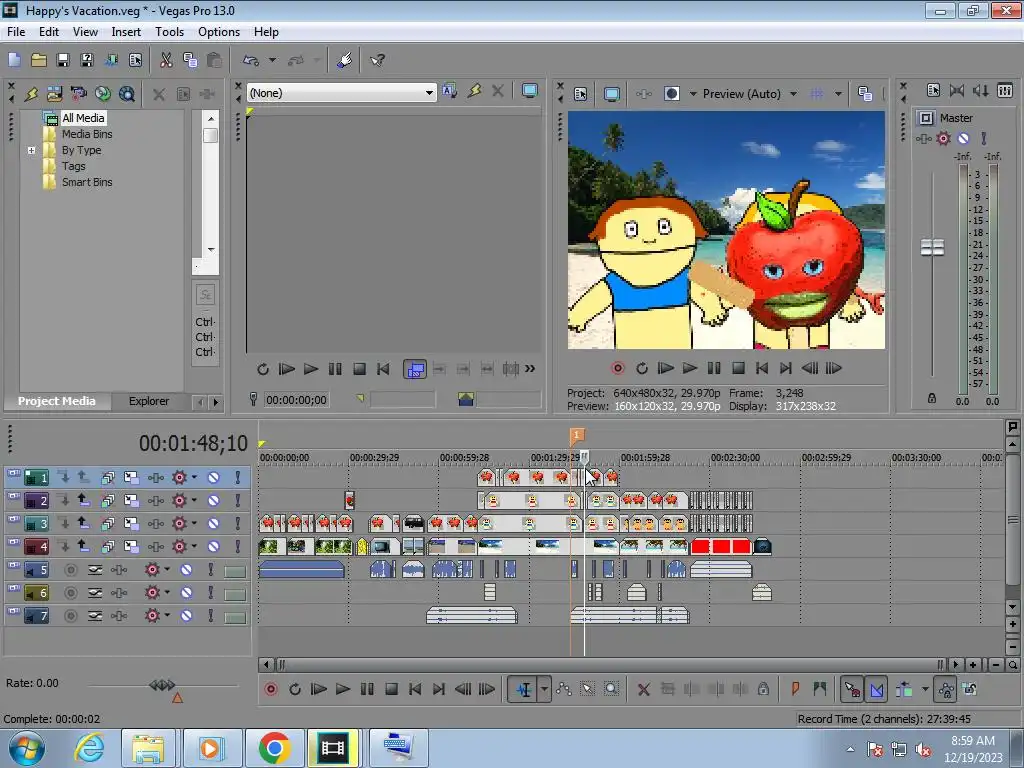Open the Undo history dropdown arrow
Image resolution: width=1024 pixels, height=768 pixels.
coord(272,60)
